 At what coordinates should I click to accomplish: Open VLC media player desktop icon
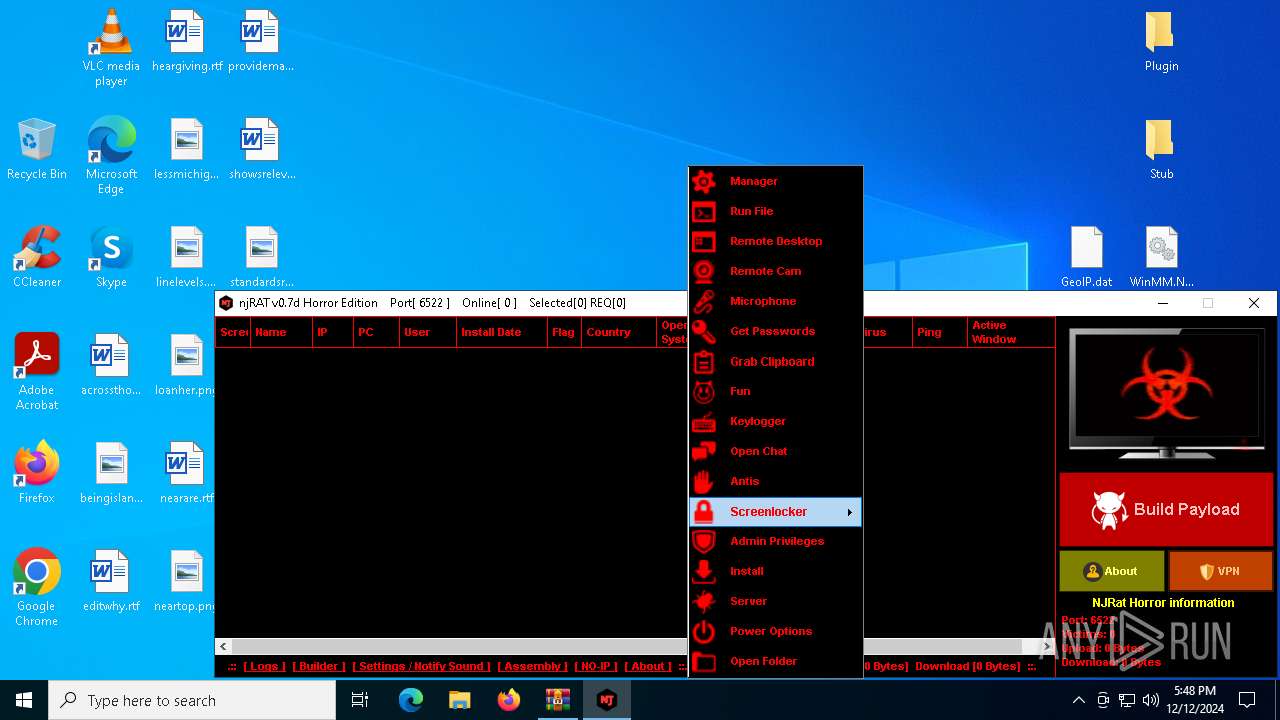point(111,47)
